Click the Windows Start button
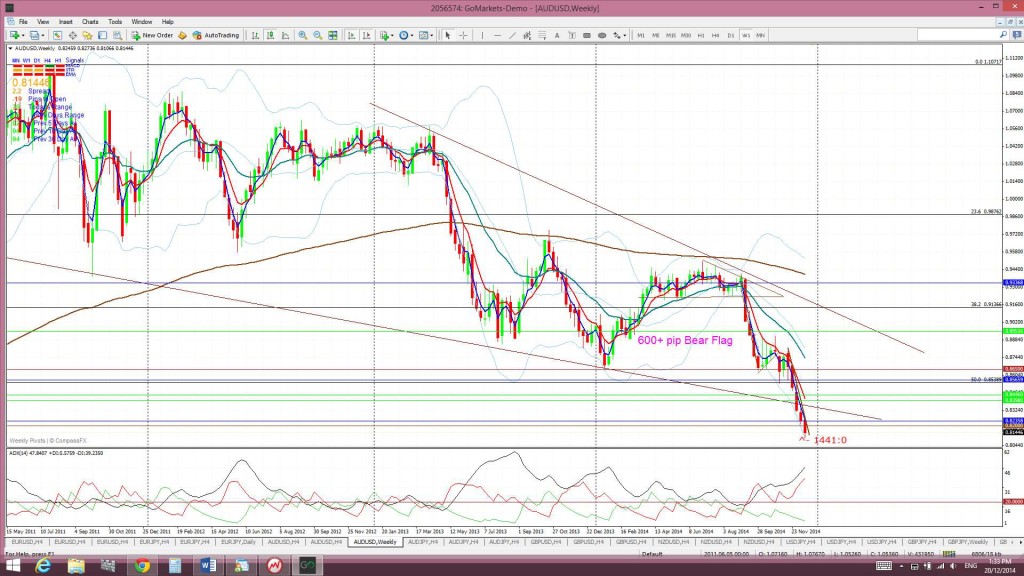The height and width of the screenshot is (576, 1024). pos(12,566)
